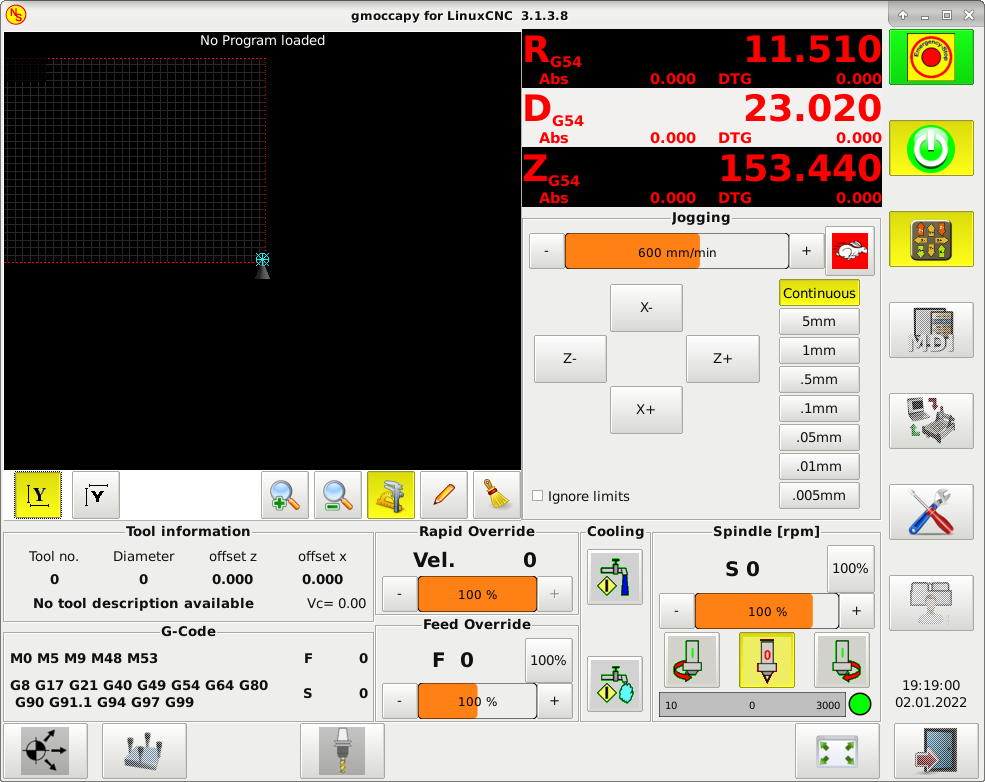Reset feed override to 100%
The width and height of the screenshot is (985, 782).
point(548,660)
